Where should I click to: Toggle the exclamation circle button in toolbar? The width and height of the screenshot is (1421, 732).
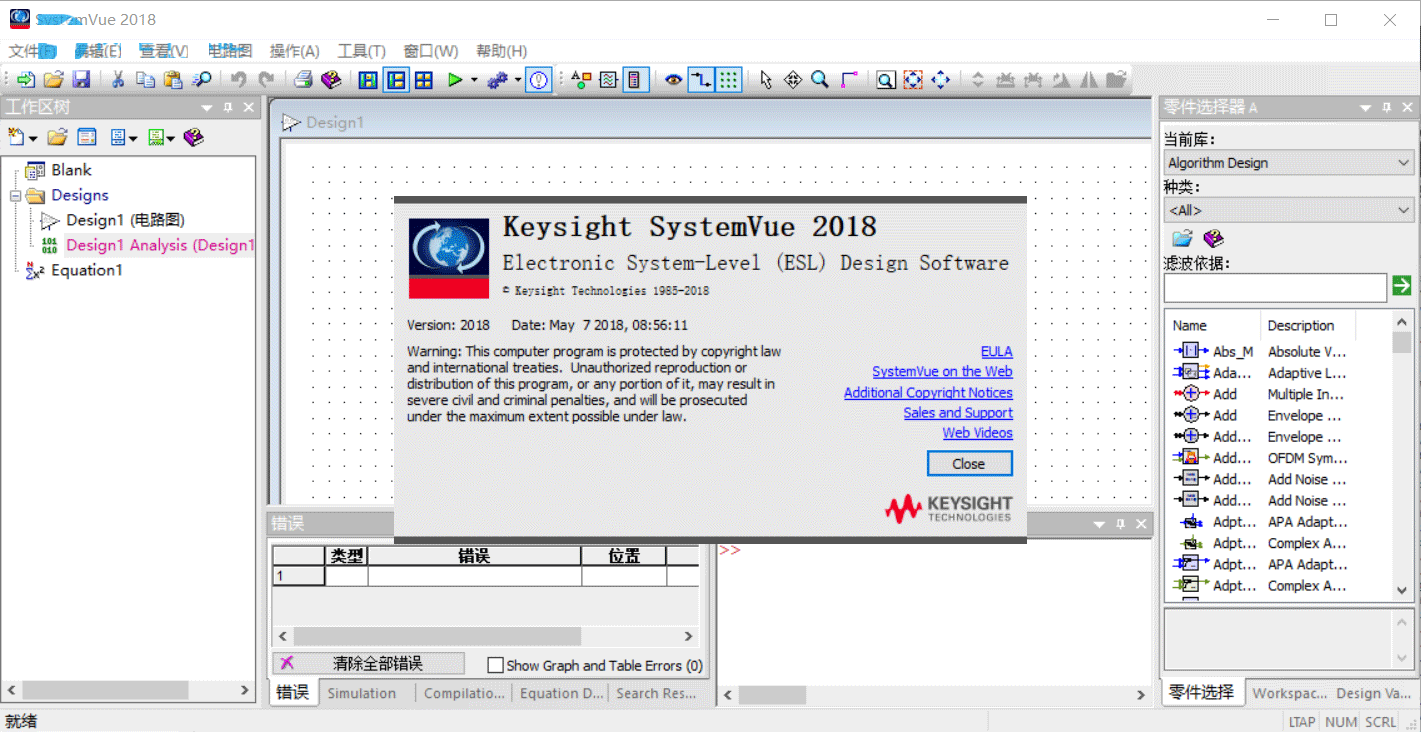tap(539, 80)
